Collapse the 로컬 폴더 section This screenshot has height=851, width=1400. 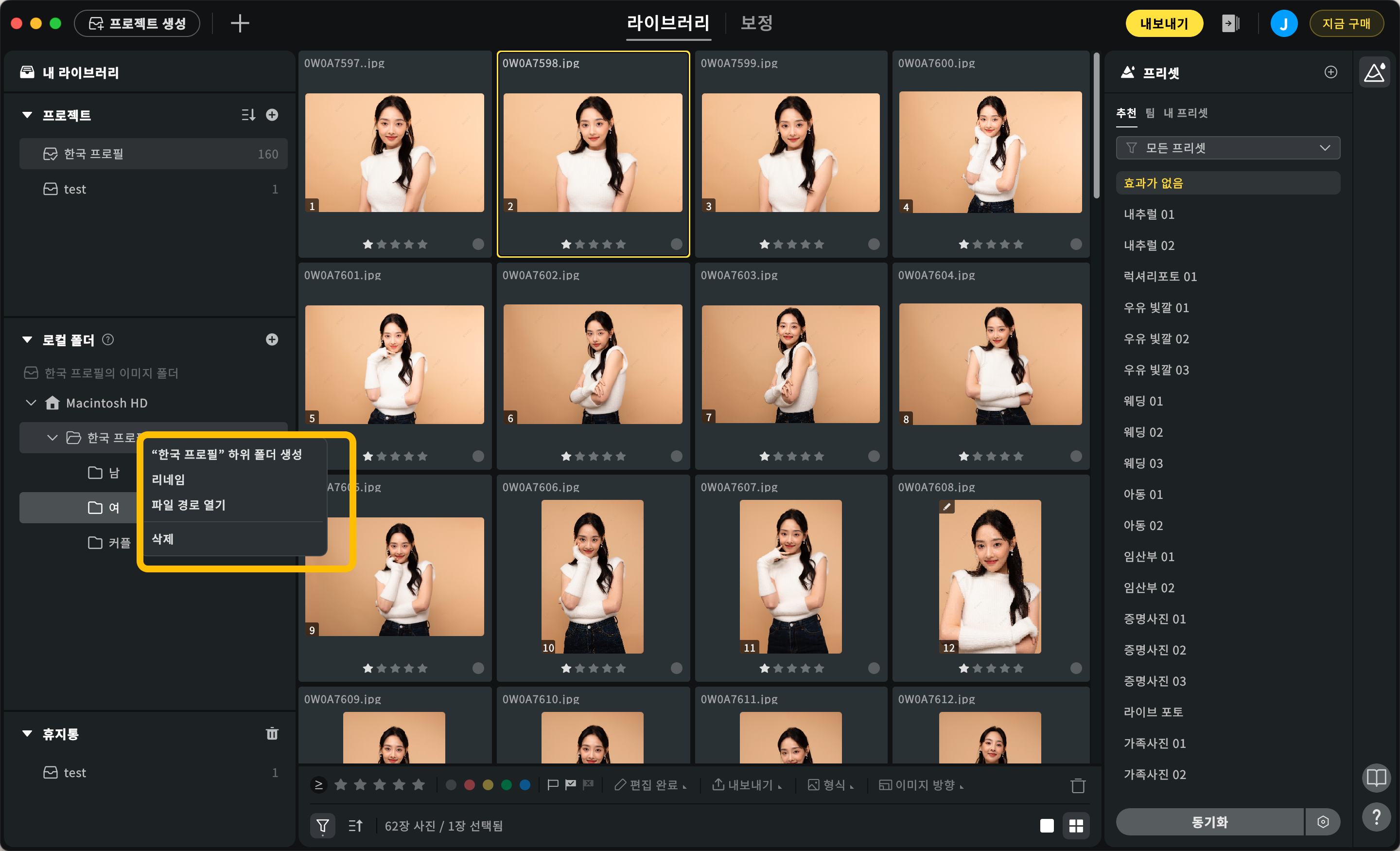point(27,339)
